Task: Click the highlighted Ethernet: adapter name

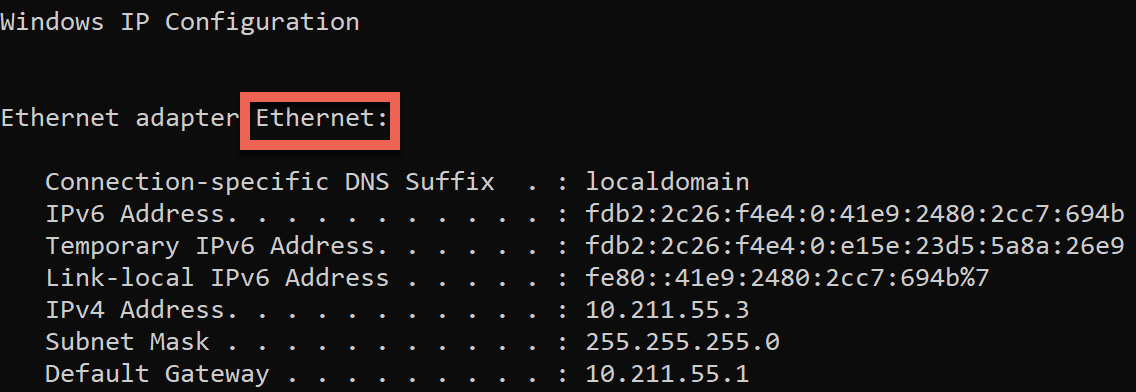Action: click(x=322, y=118)
